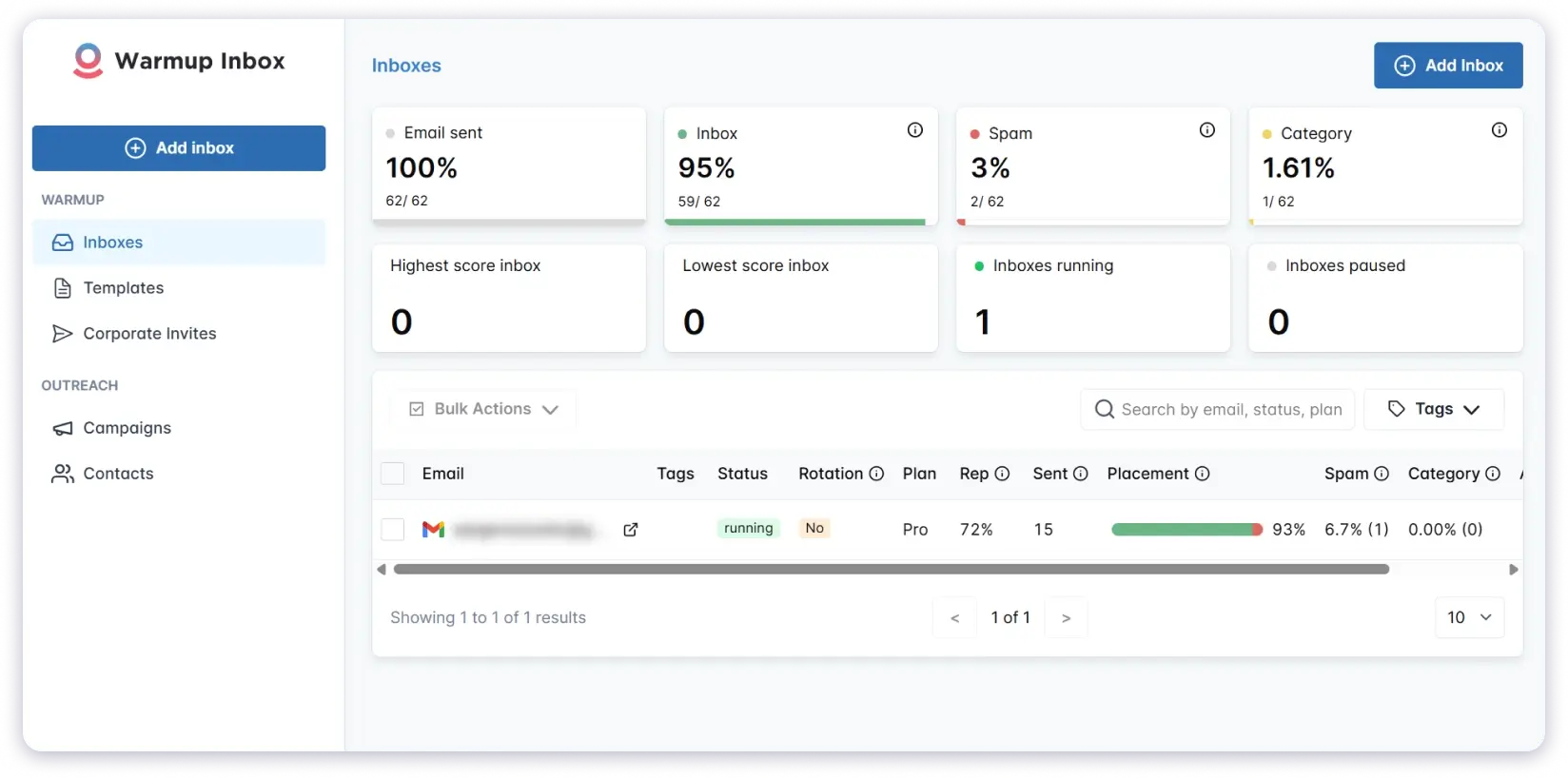Click the Rep column info icon
The width and height of the screenshot is (1568, 778).
(1002, 474)
